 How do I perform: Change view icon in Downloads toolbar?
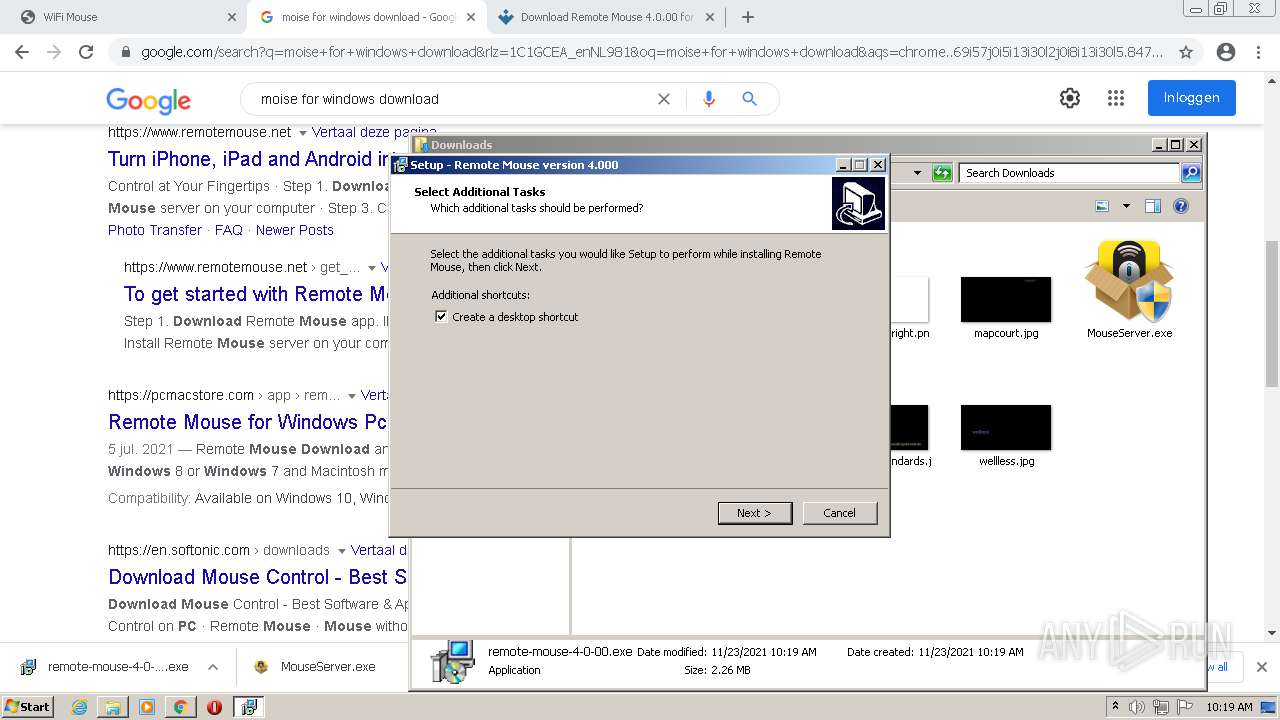click(1102, 206)
